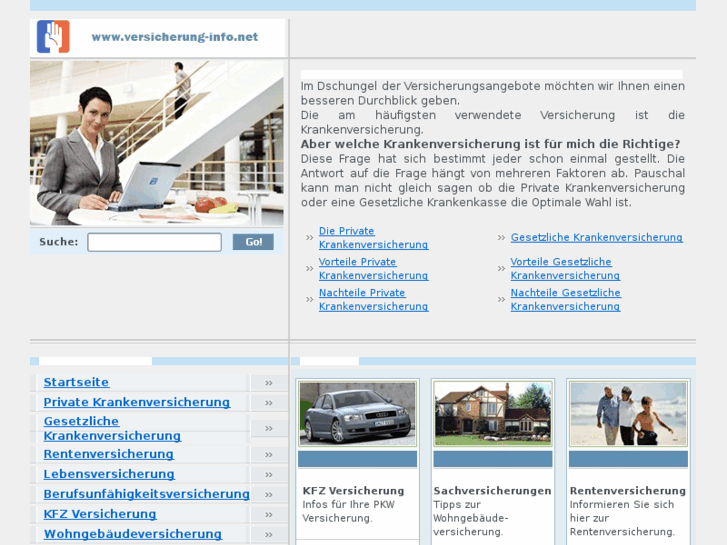Image resolution: width=727 pixels, height=545 pixels.
Task: Select Rentenversicherung in sidebar menu
Action: click(108, 454)
